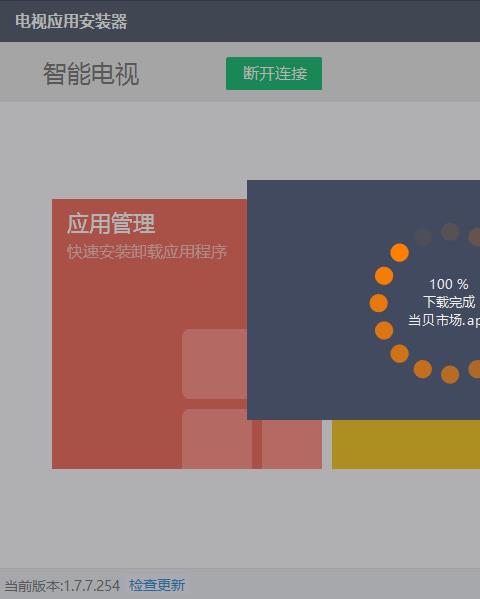Screen dimensions: 480x599
Task: Click the 100 % progress text
Action: point(449,284)
